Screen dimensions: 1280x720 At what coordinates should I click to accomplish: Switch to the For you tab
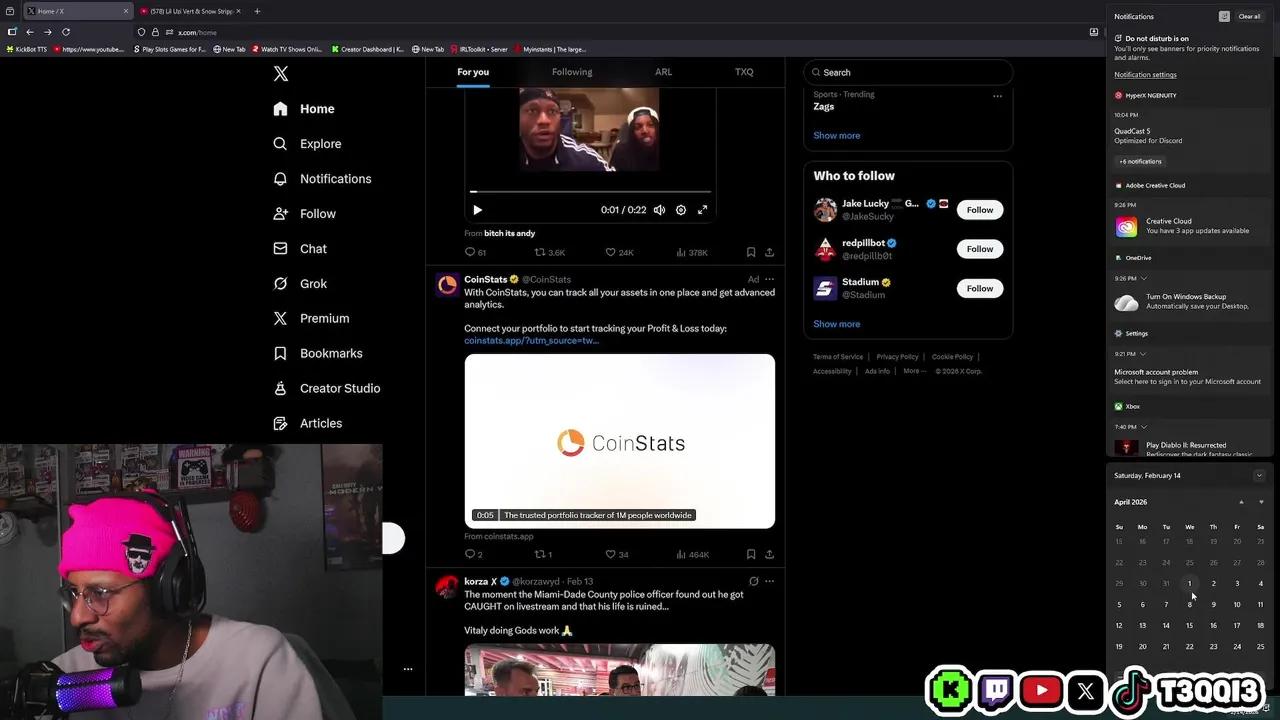(x=473, y=72)
